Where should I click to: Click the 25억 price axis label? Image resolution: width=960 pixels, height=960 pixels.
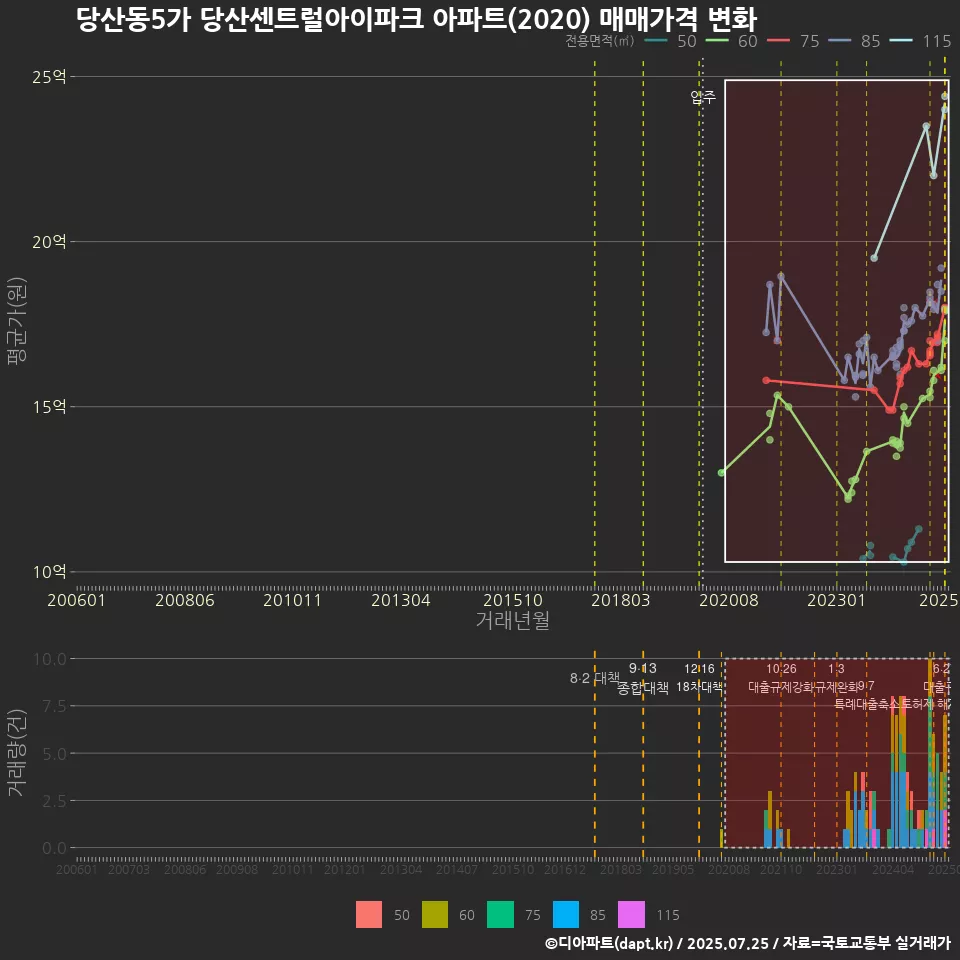49,77
